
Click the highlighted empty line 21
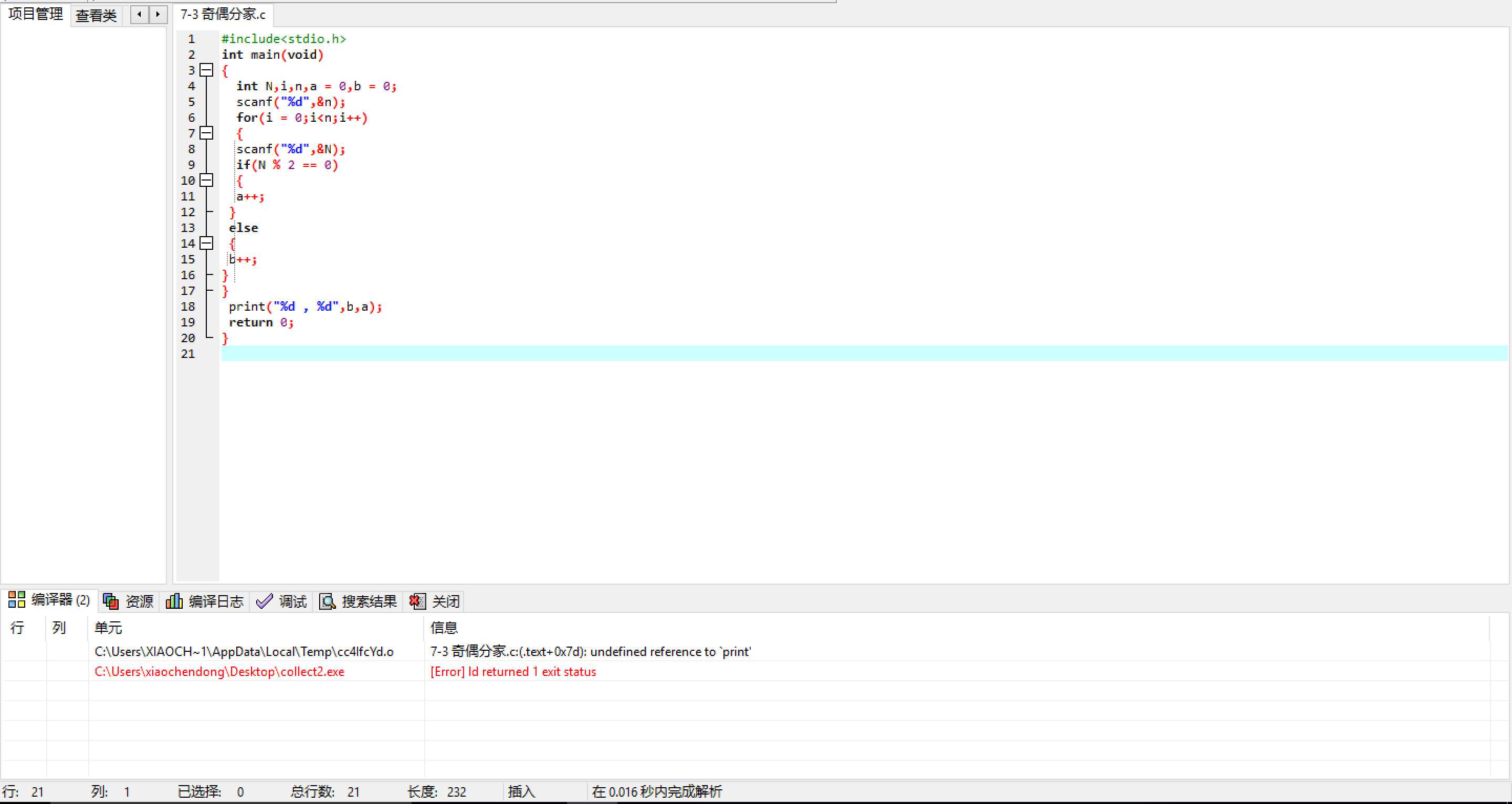point(864,353)
